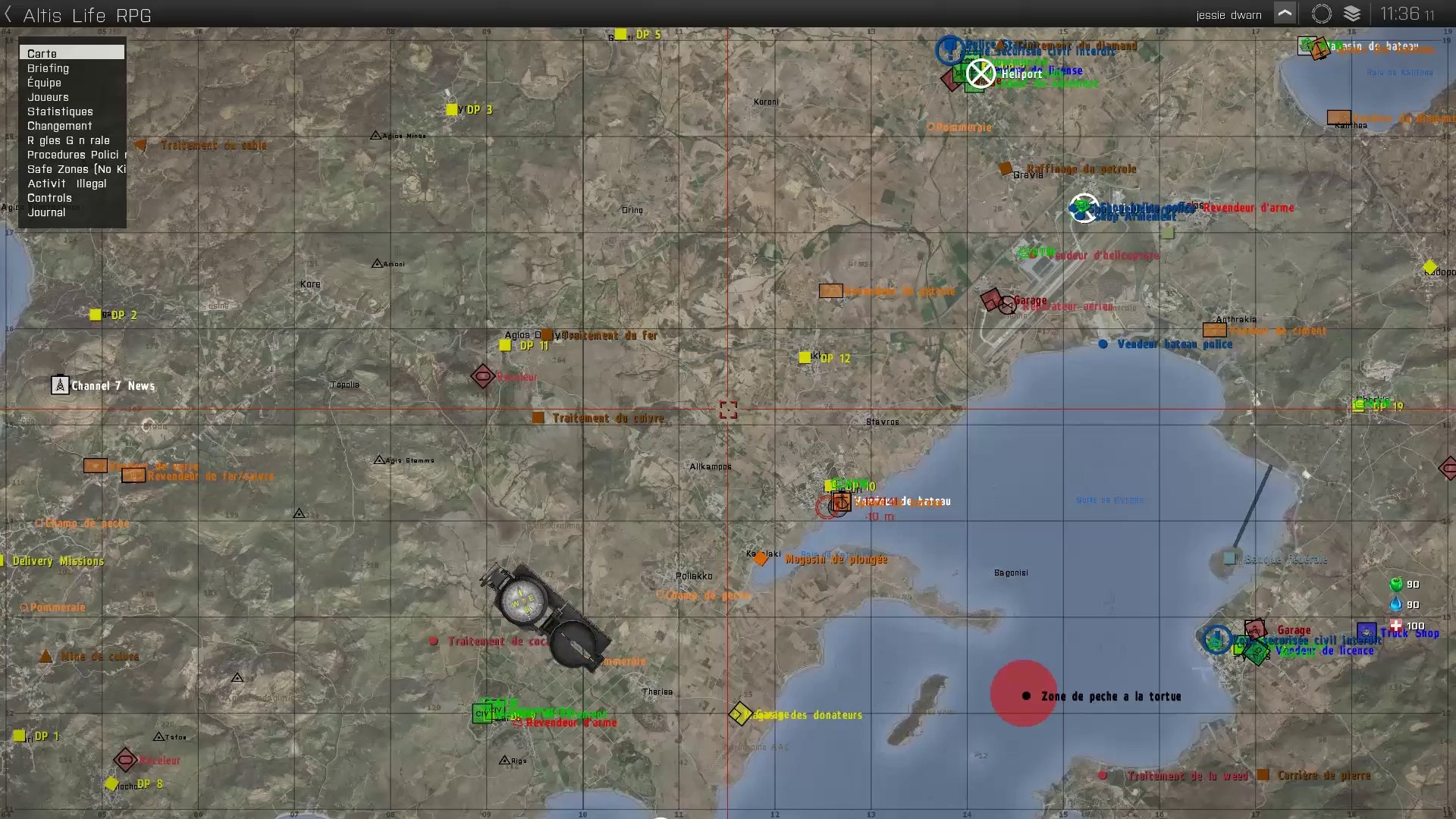The width and height of the screenshot is (1456, 819).
Task: Click the red center crosshair on map
Action: tap(728, 410)
